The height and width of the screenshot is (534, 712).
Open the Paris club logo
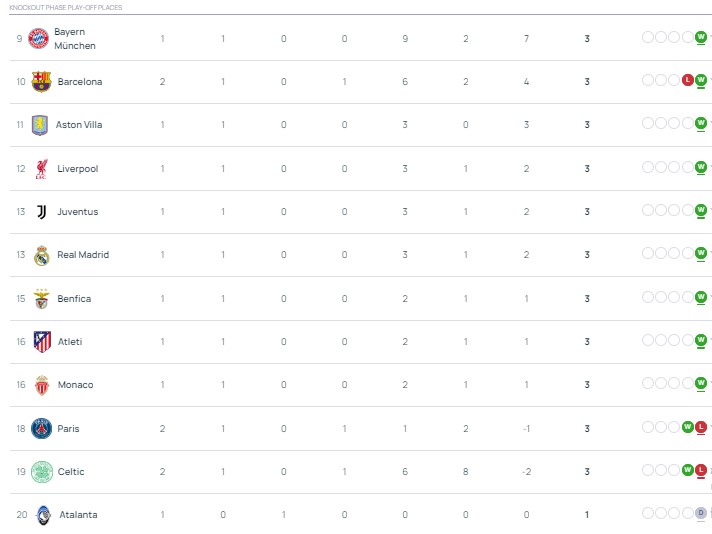41,429
